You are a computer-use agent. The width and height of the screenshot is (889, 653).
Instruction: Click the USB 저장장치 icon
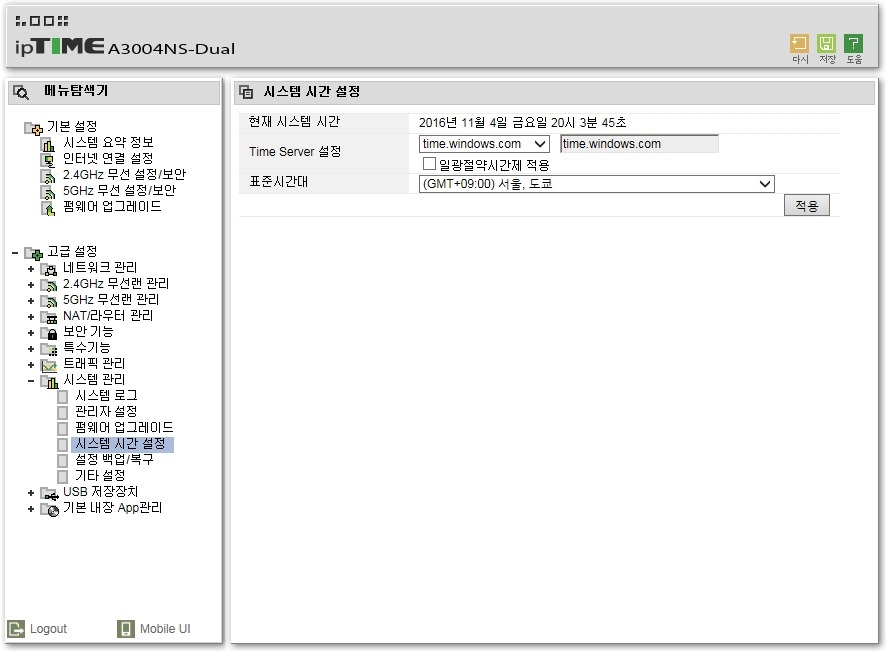49,494
